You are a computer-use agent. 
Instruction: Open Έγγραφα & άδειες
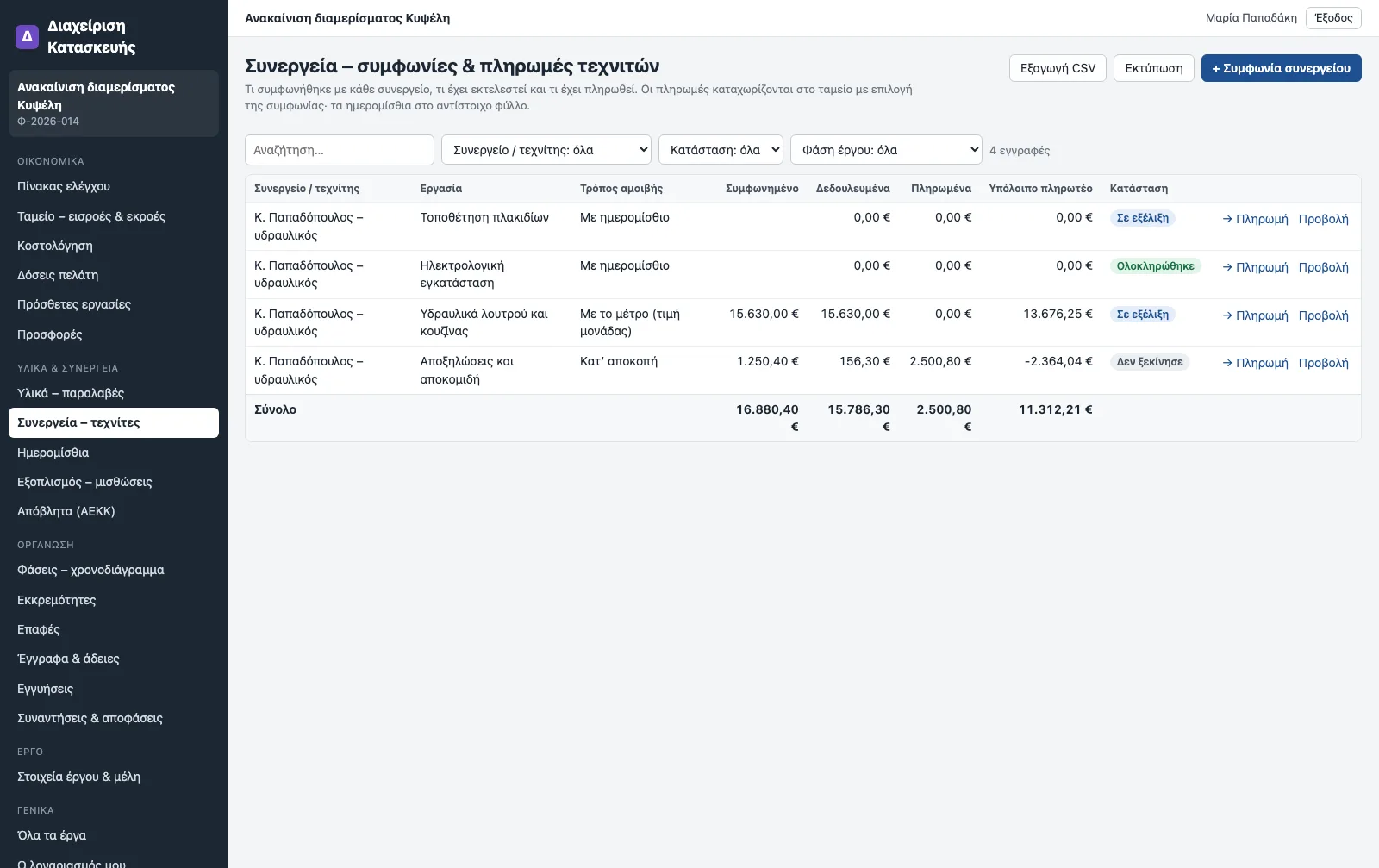click(x=114, y=659)
